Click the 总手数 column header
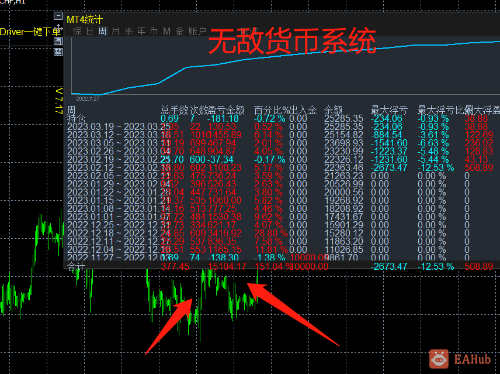500x374 pixels. pyautogui.click(x=175, y=110)
